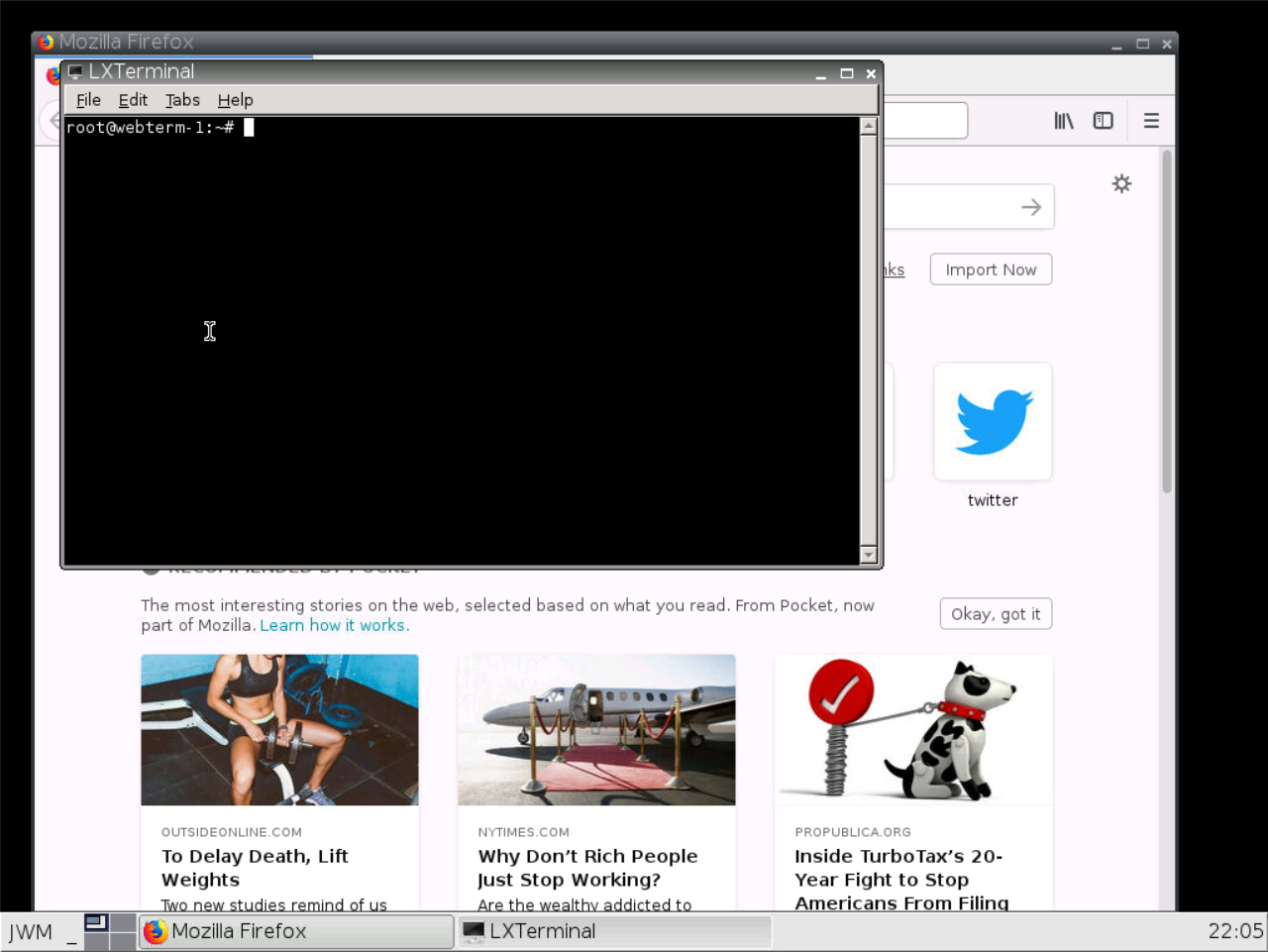This screenshot has width=1268, height=952.
Task: Click Firefox window title bar icon
Action: pyautogui.click(x=46, y=42)
